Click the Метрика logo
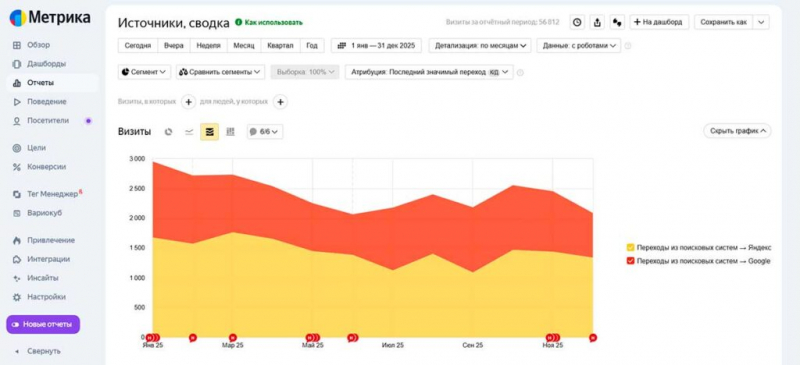The image size is (800, 365). pyautogui.click(x=49, y=18)
